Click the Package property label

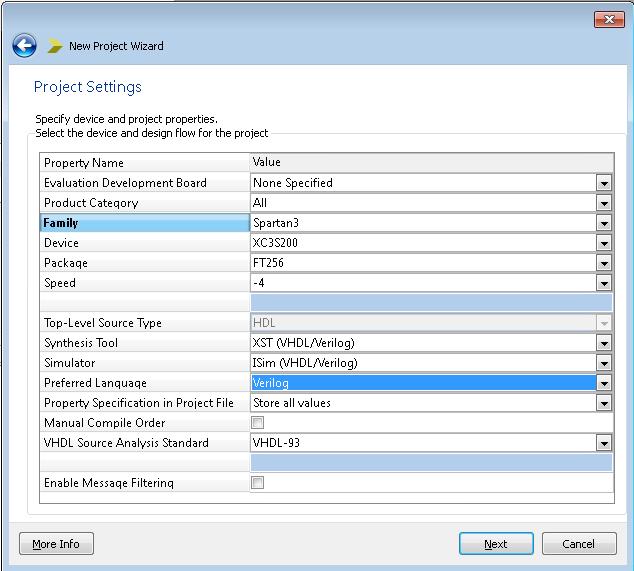click(66, 263)
